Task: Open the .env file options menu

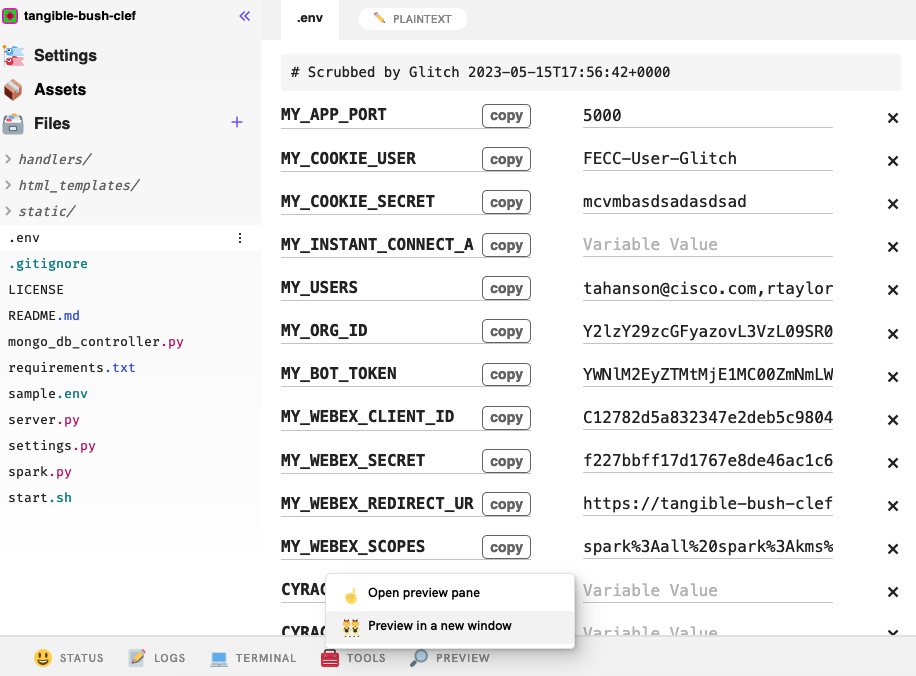Action: click(x=239, y=237)
